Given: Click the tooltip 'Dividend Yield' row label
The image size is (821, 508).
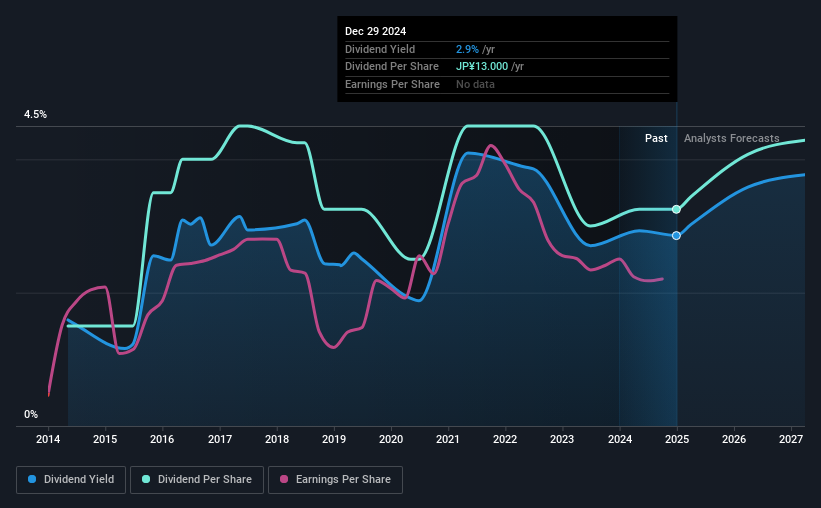Looking at the screenshot, I should [380, 49].
